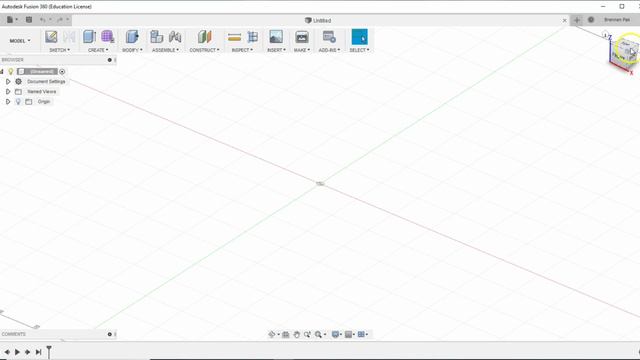Select the Joint tool icon
The image size is (640, 360).
tap(175, 37)
